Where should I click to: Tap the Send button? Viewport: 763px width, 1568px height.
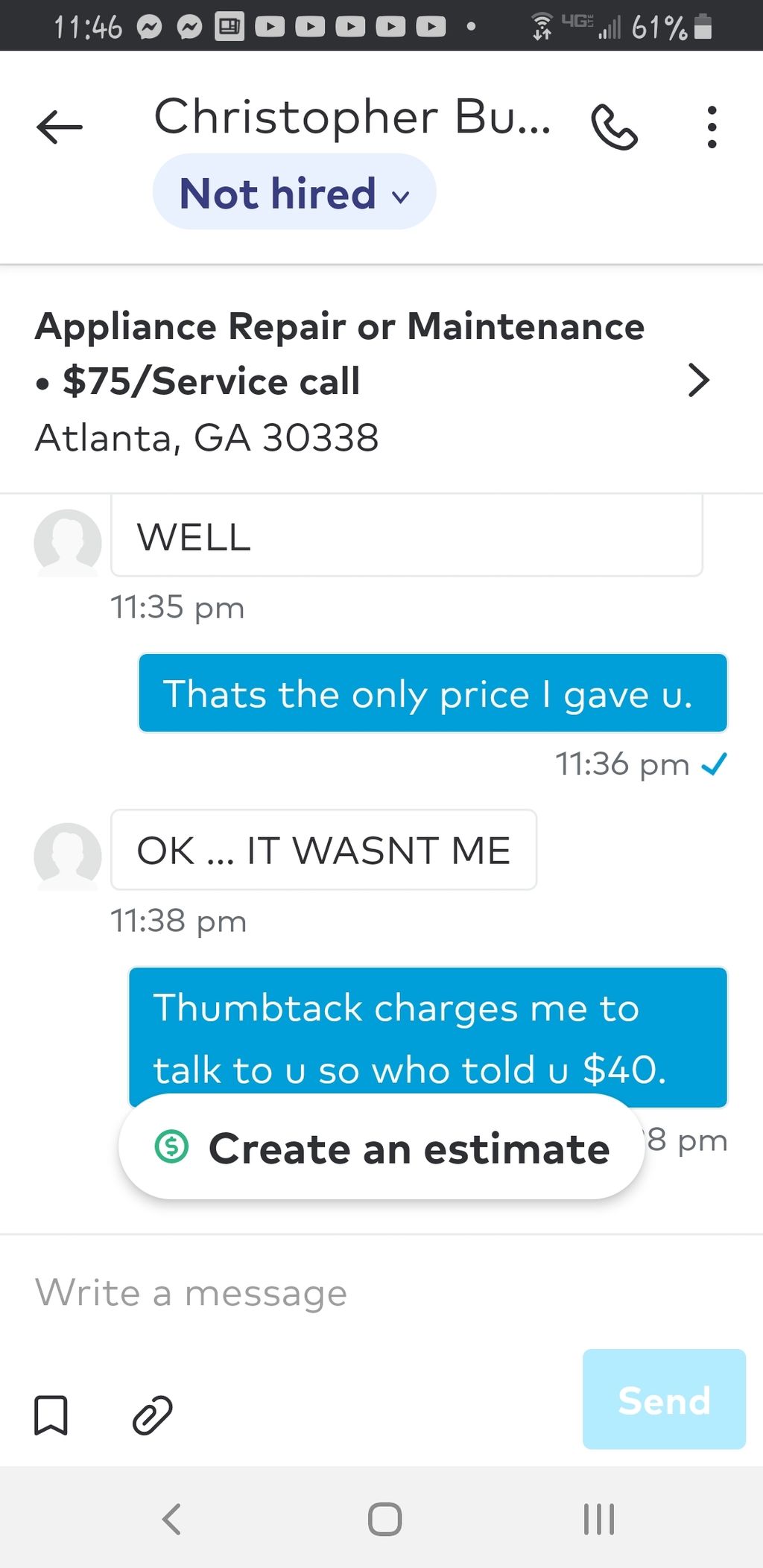coord(664,1399)
